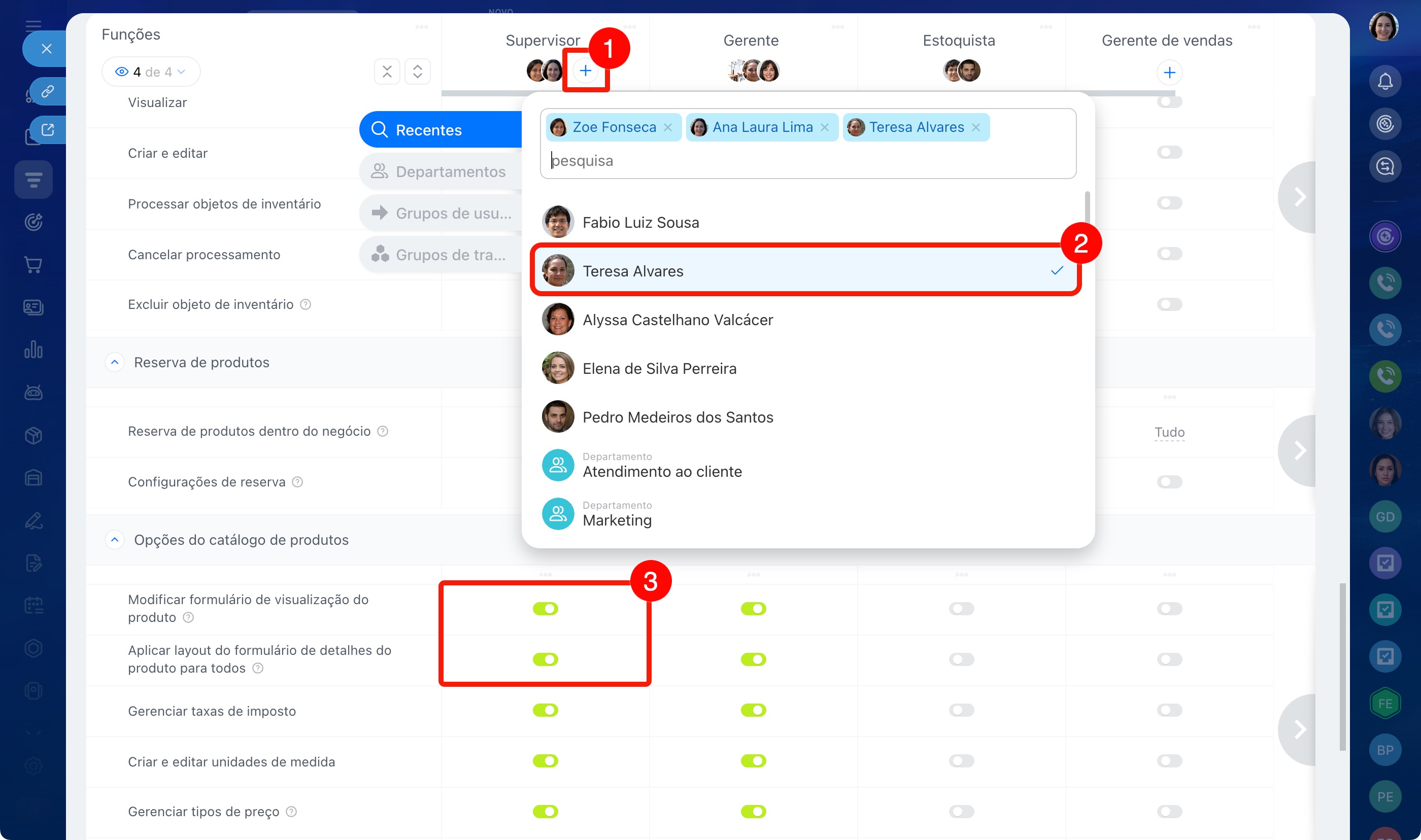This screenshot has width=1421, height=840.
Task: Collapse Opções do catálogo de produtos section
Action: pyautogui.click(x=115, y=539)
